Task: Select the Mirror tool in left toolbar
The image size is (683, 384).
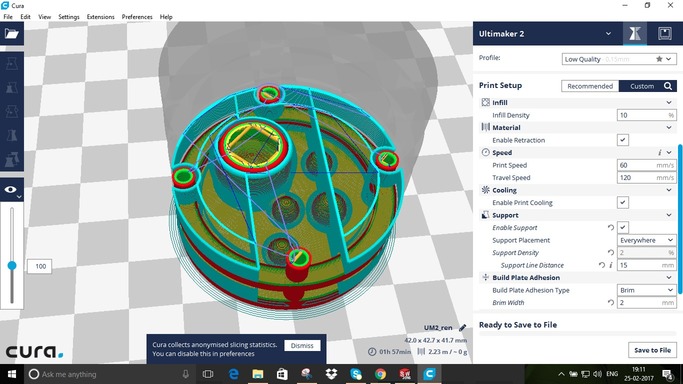Action: pyautogui.click(x=12, y=135)
